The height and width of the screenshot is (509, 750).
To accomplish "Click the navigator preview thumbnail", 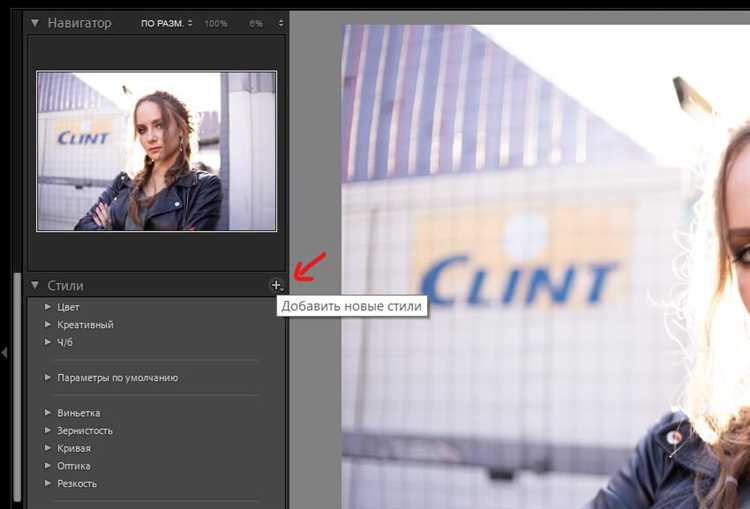I will tap(156, 151).
